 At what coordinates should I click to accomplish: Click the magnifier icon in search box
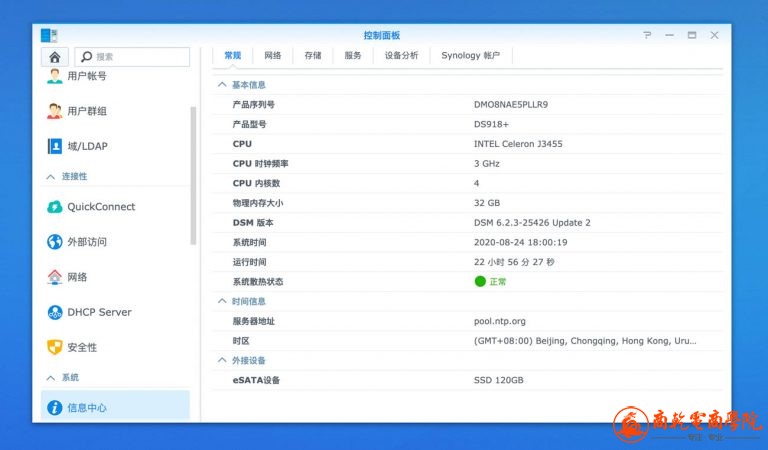tap(87, 57)
